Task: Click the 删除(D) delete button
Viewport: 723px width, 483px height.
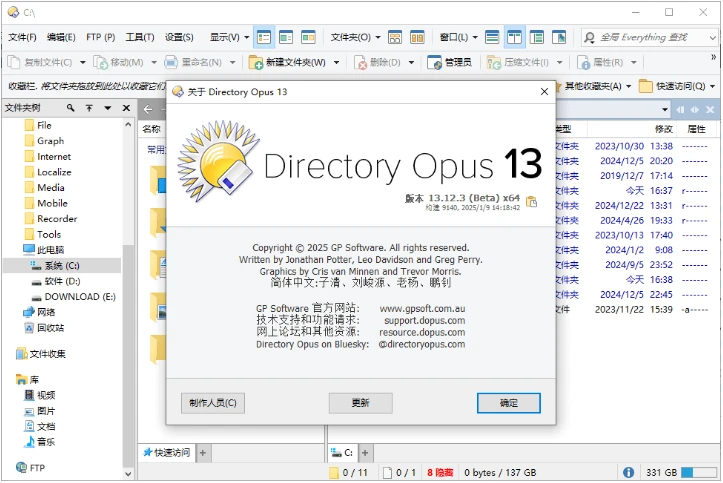Action: [377, 62]
